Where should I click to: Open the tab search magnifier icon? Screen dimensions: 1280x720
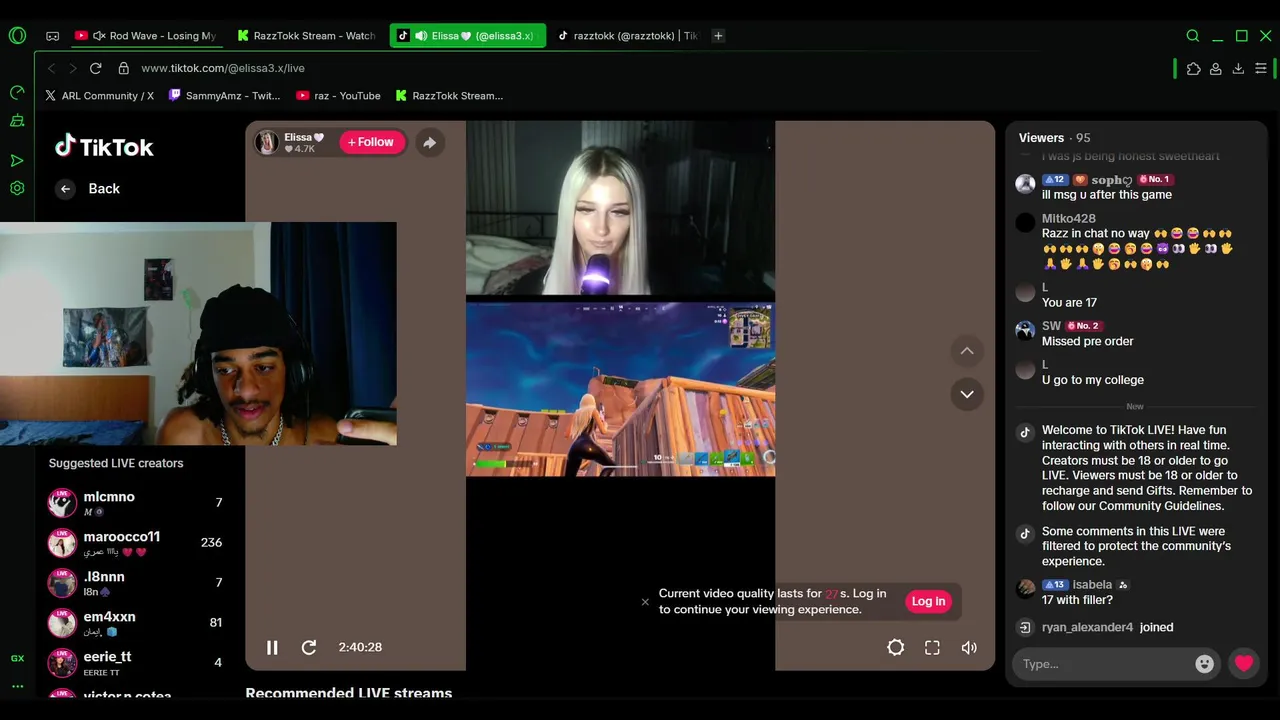1193,36
